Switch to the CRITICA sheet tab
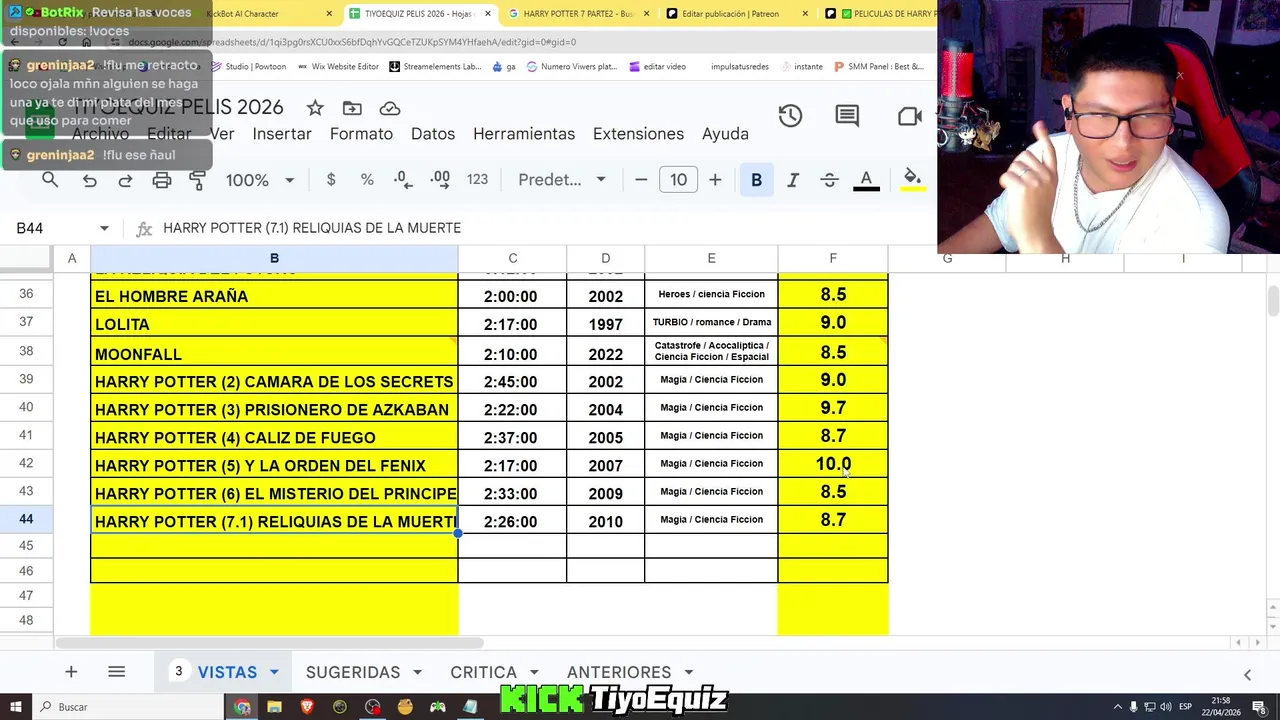 (483, 673)
